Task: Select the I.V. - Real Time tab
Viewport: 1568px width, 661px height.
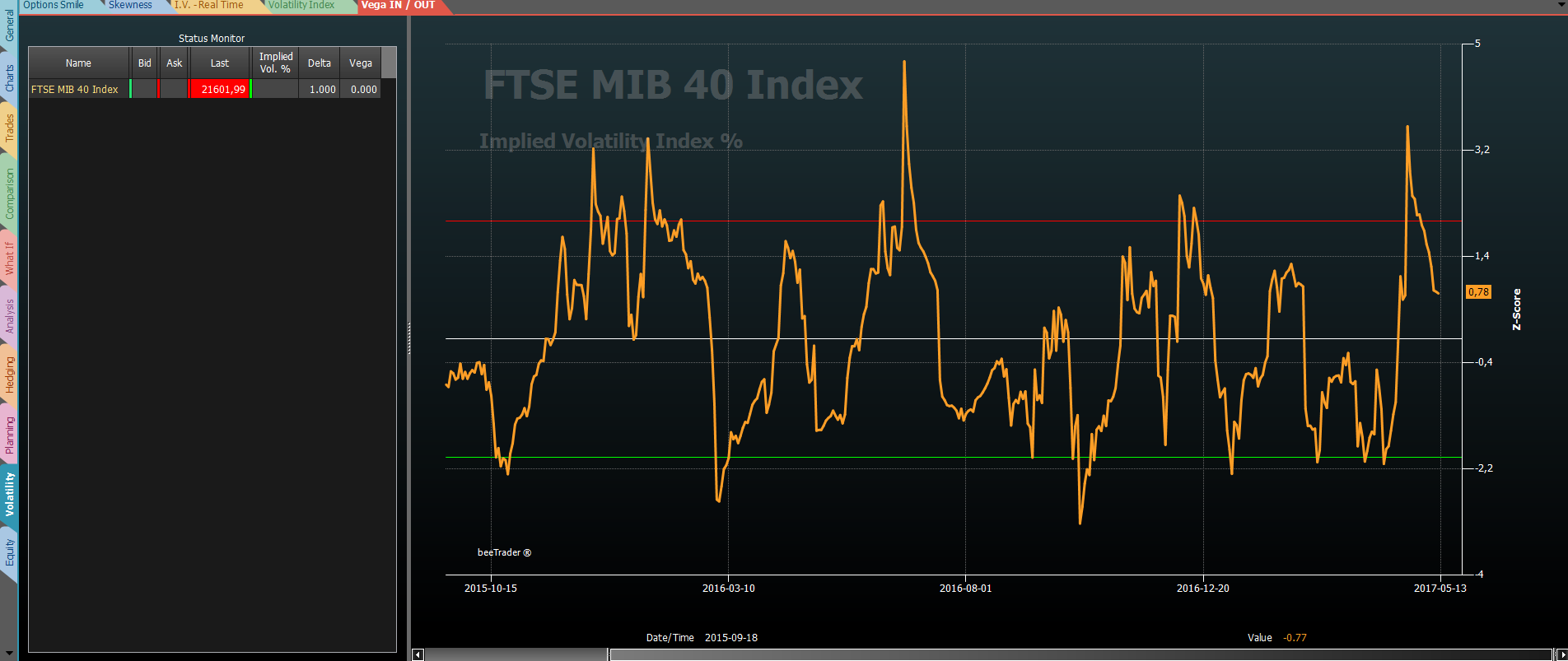Action: tap(208, 6)
